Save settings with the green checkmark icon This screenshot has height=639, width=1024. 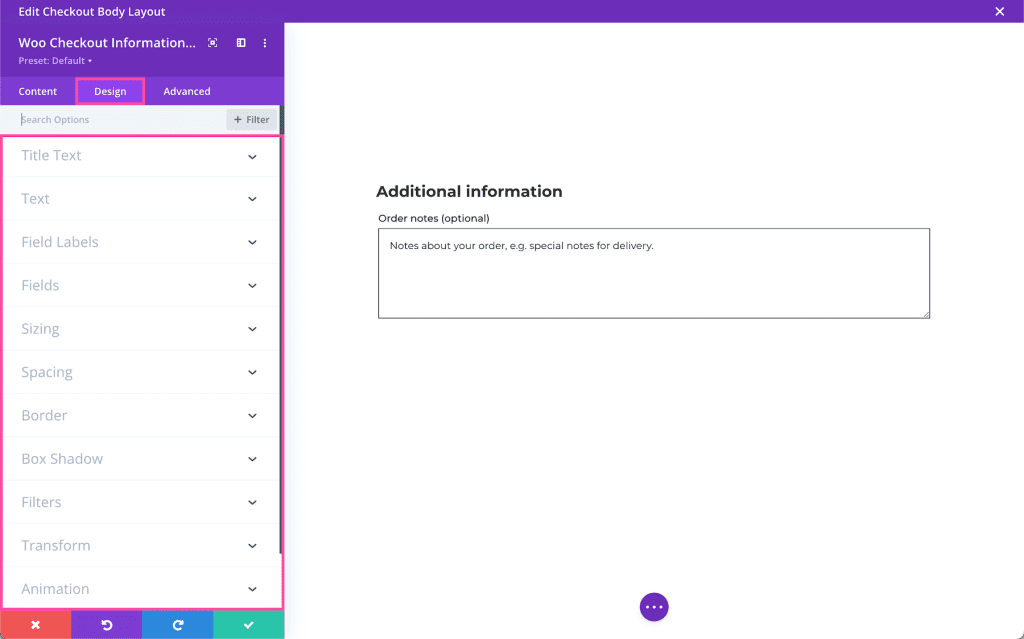tap(248, 624)
